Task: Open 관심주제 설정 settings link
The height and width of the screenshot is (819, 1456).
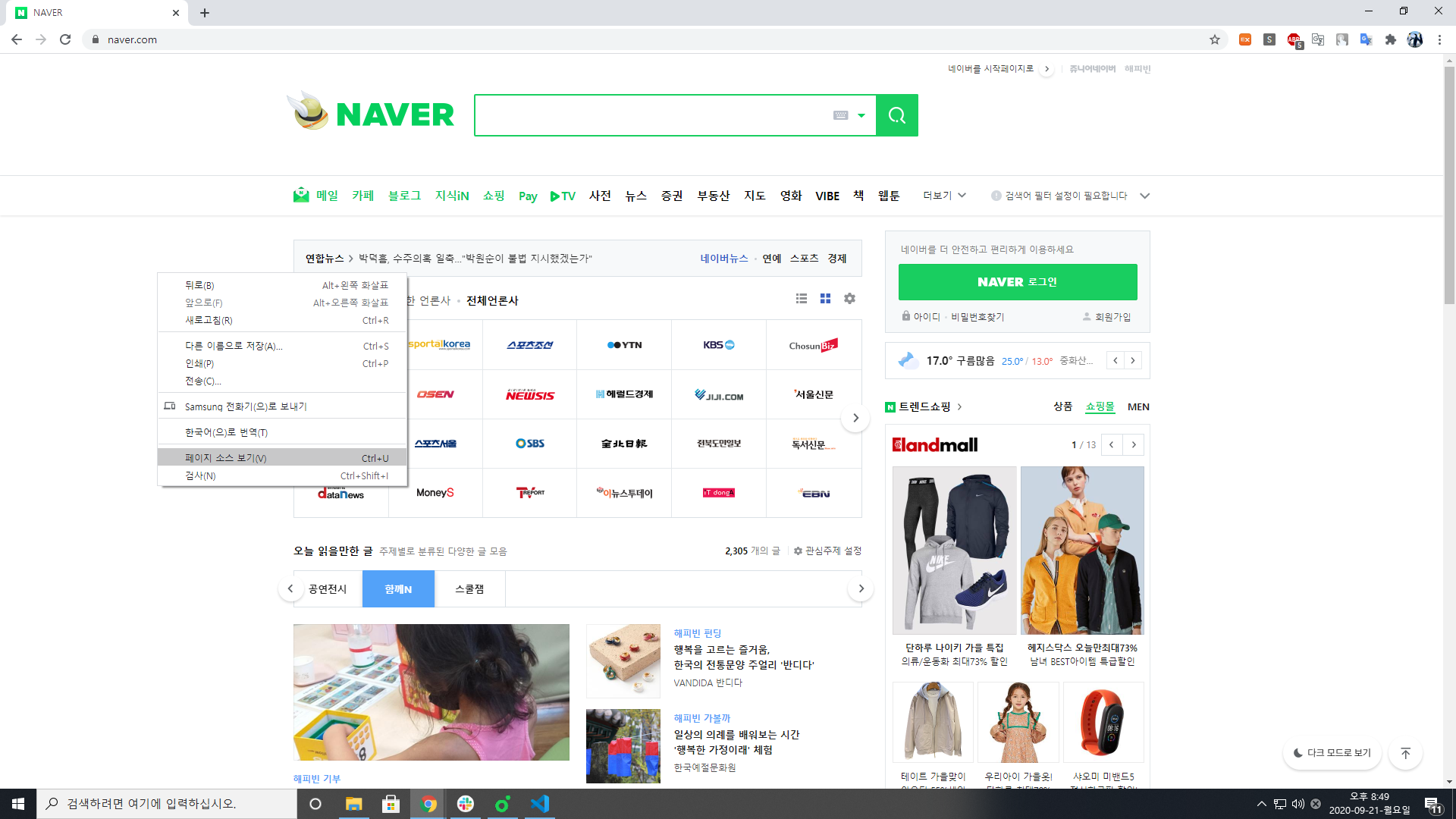Action: tap(827, 551)
